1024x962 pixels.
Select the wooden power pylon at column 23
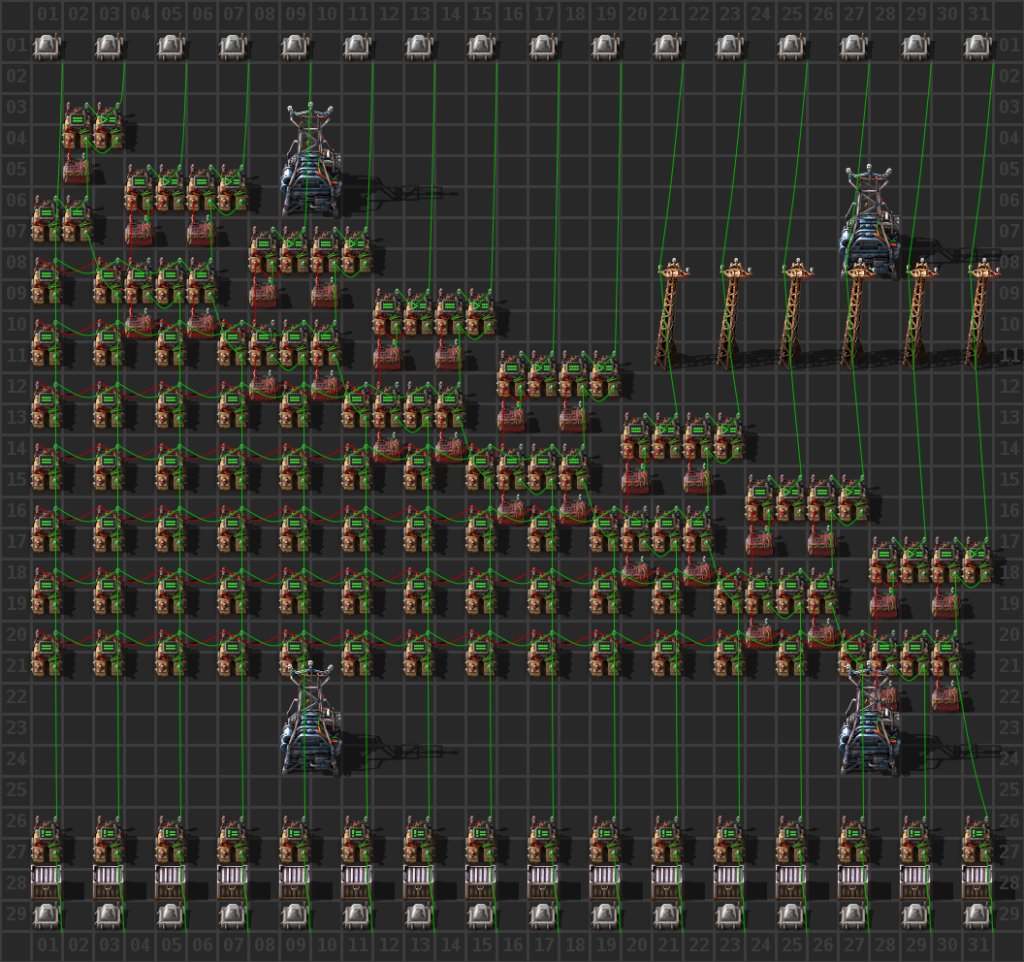[733, 313]
